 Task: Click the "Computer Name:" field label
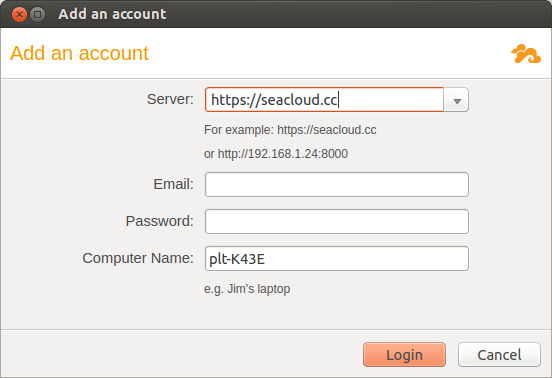point(138,258)
